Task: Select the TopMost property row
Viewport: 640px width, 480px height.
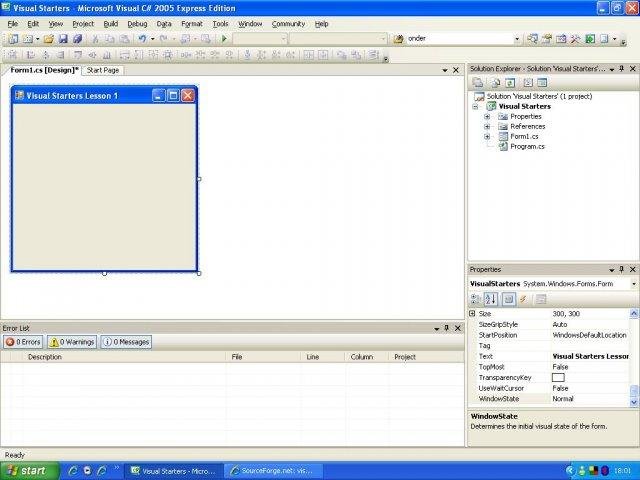Action: 549,367
